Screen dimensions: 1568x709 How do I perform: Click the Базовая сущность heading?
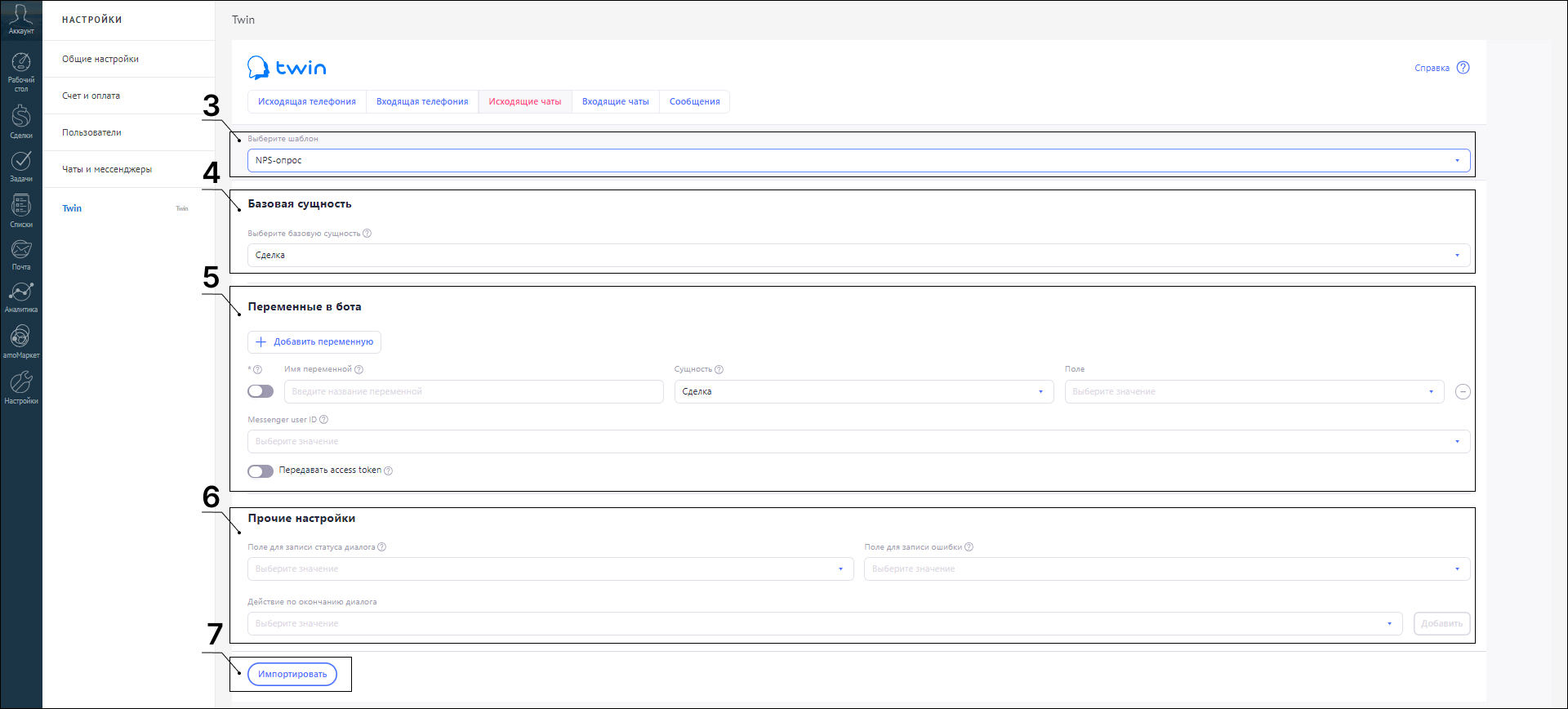[x=300, y=204]
